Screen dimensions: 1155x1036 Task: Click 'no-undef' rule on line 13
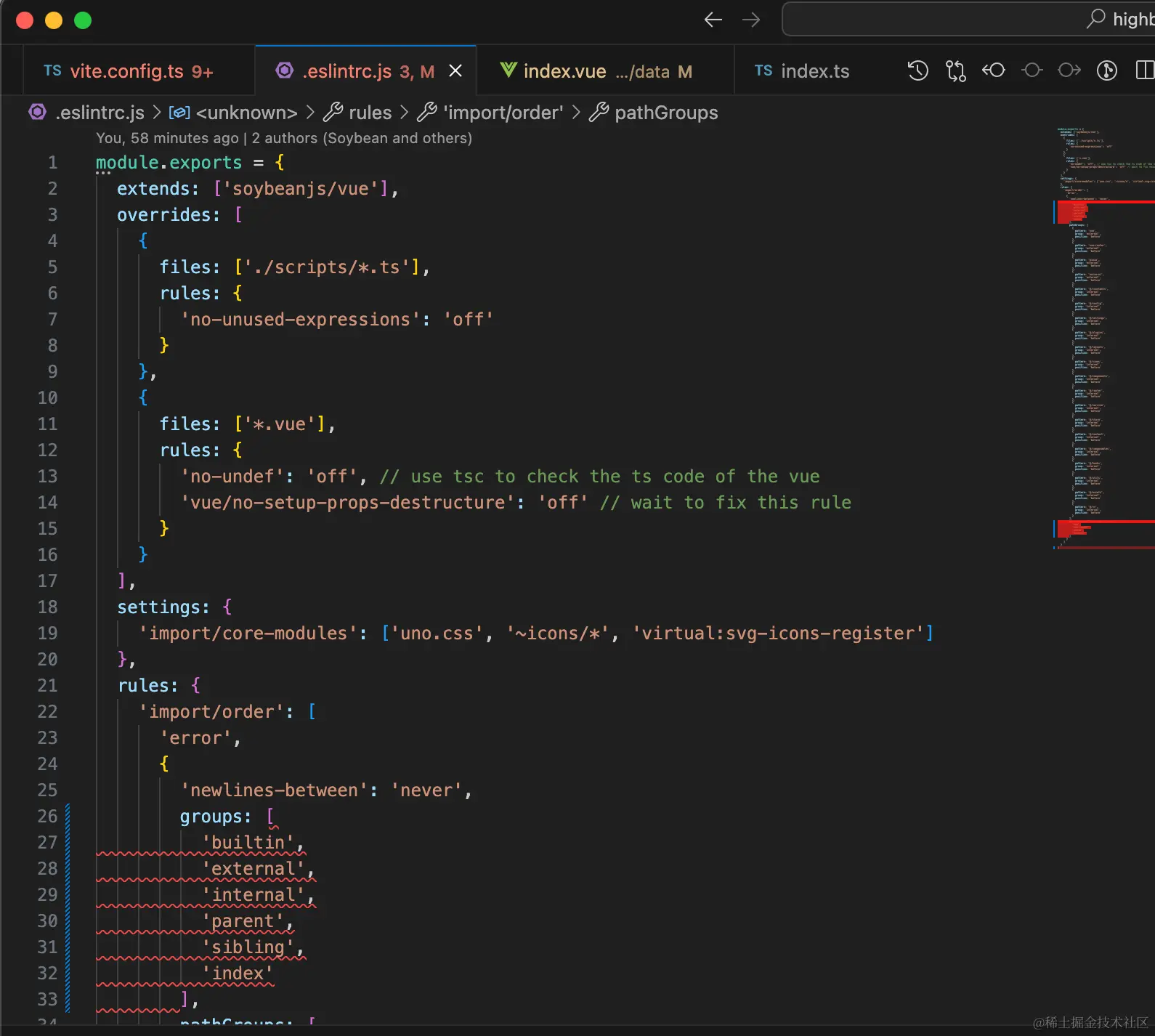232,476
